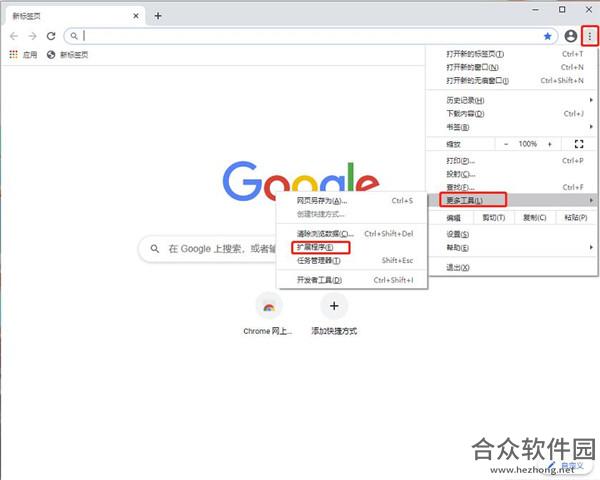
Task: Open the user profile avatar icon
Action: (571, 36)
